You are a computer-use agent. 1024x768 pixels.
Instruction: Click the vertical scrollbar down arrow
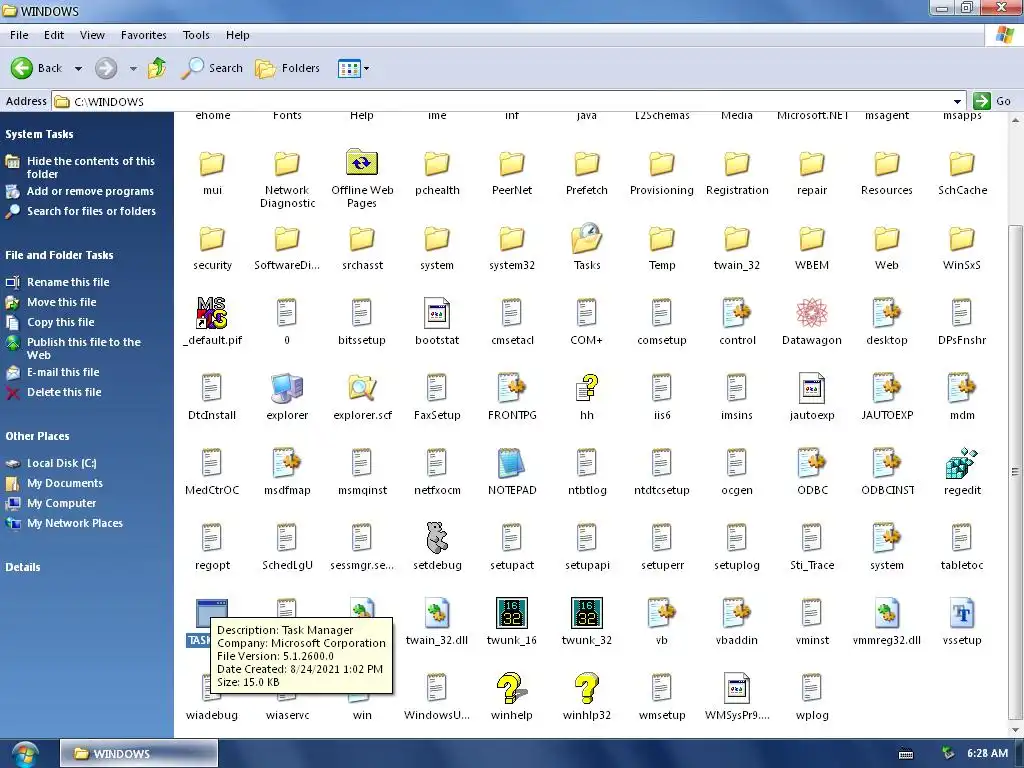point(1015,730)
